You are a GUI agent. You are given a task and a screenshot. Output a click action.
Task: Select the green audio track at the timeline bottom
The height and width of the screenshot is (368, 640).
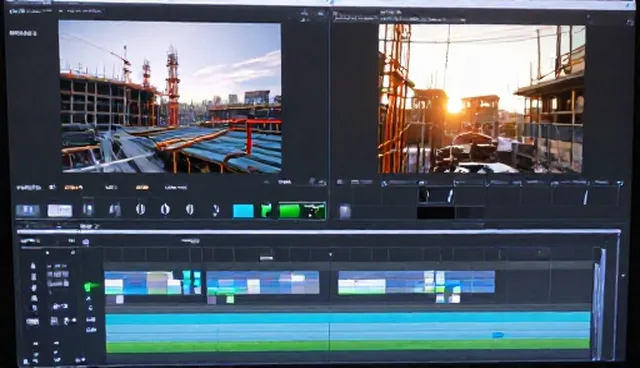pos(348,346)
